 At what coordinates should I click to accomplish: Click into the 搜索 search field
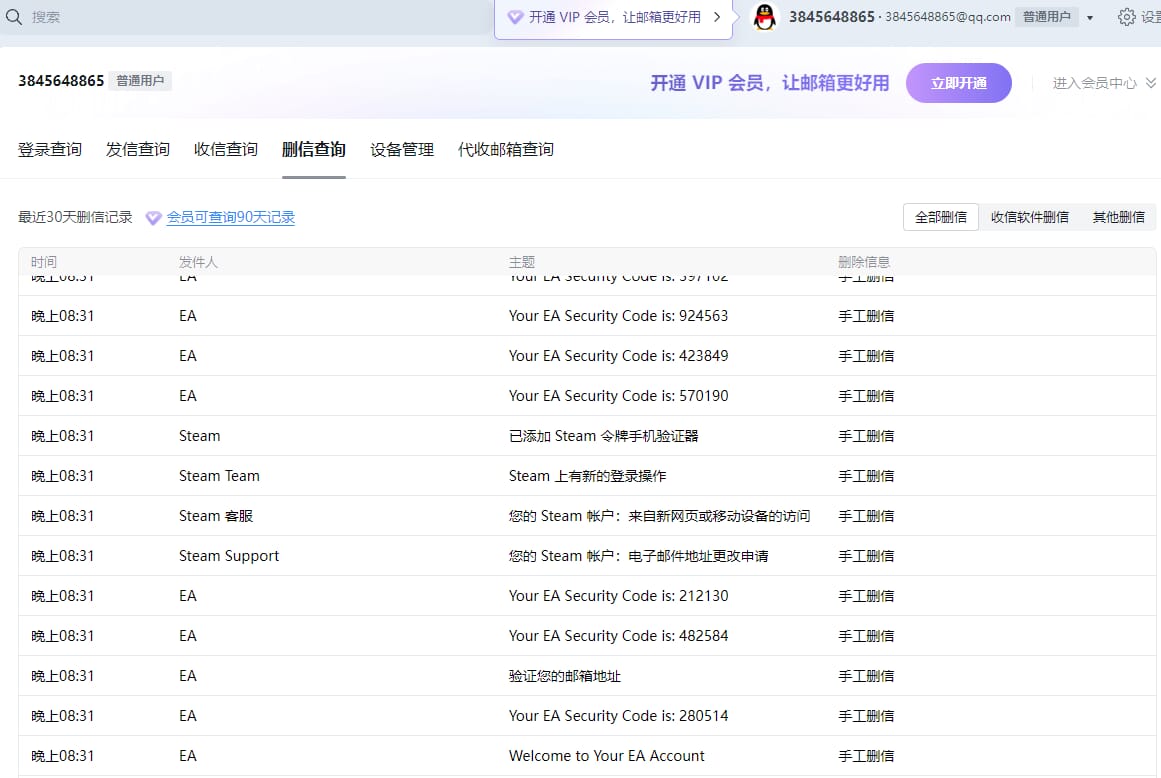point(250,17)
